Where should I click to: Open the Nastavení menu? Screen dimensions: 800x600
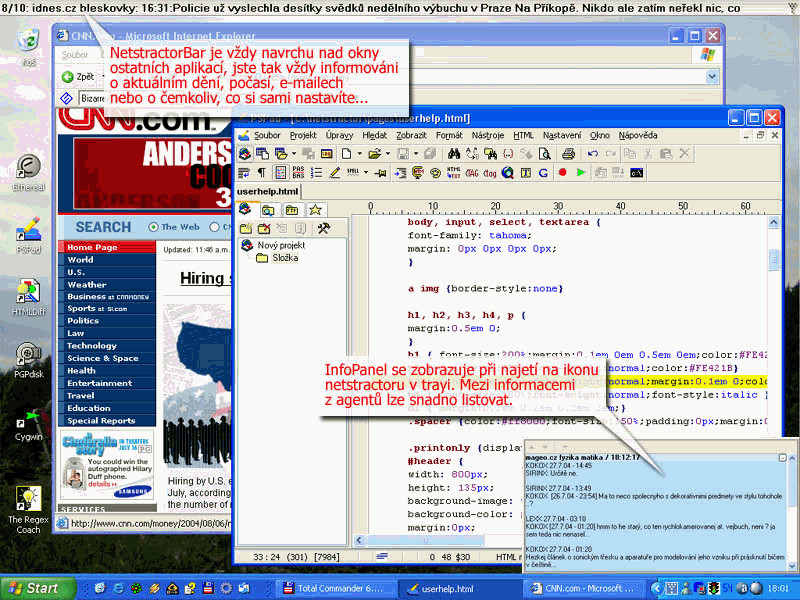point(562,135)
